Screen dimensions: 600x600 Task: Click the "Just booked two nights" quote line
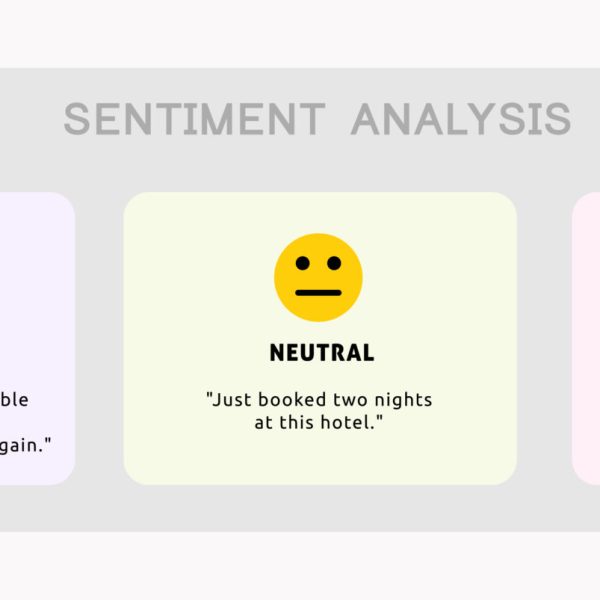click(x=319, y=400)
